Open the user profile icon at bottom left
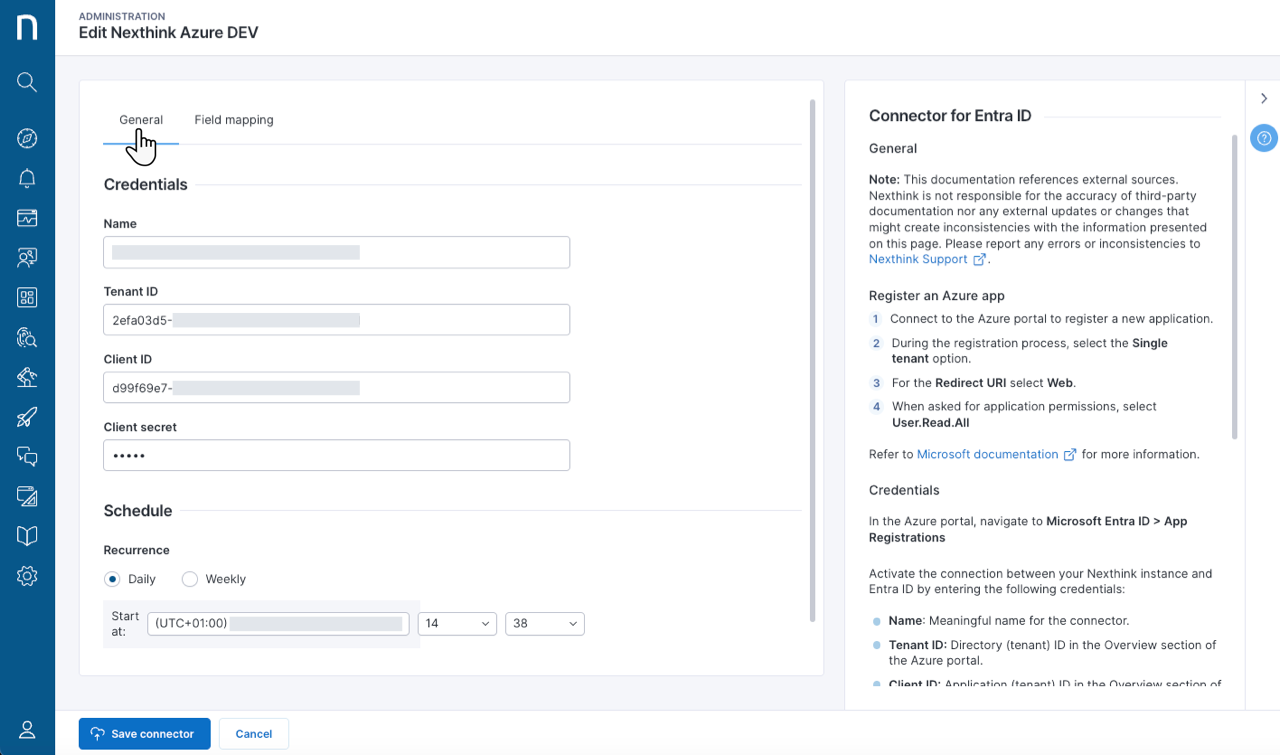 tap(27, 729)
